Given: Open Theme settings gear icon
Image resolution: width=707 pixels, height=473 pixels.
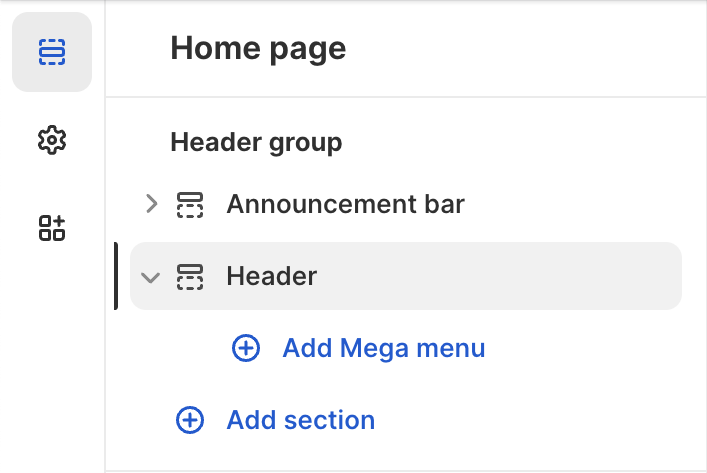Looking at the screenshot, I should click(x=51, y=140).
